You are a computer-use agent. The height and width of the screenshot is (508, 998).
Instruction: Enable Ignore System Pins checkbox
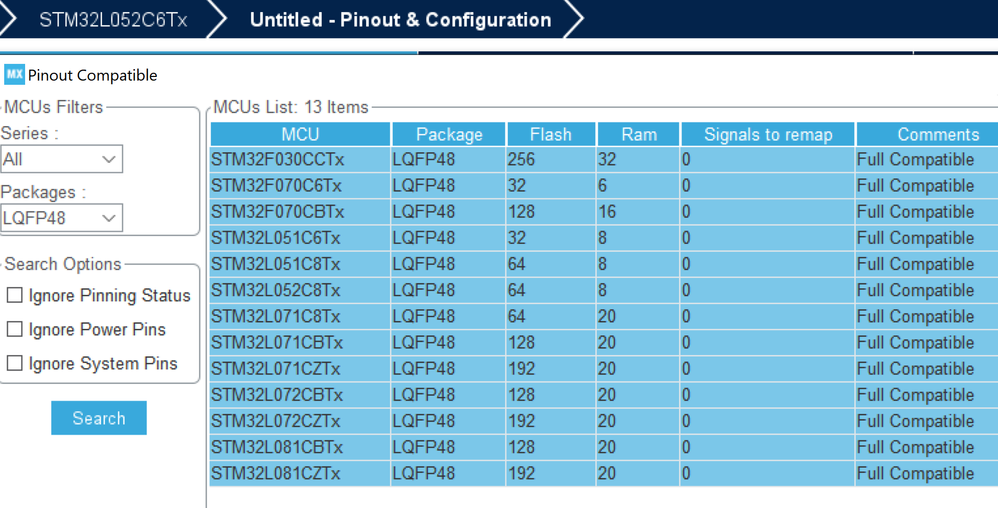(15, 363)
